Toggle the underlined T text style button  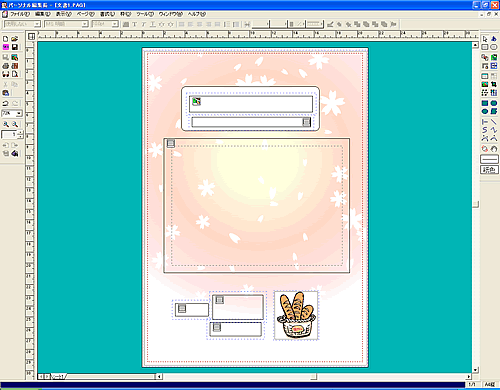point(153,24)
